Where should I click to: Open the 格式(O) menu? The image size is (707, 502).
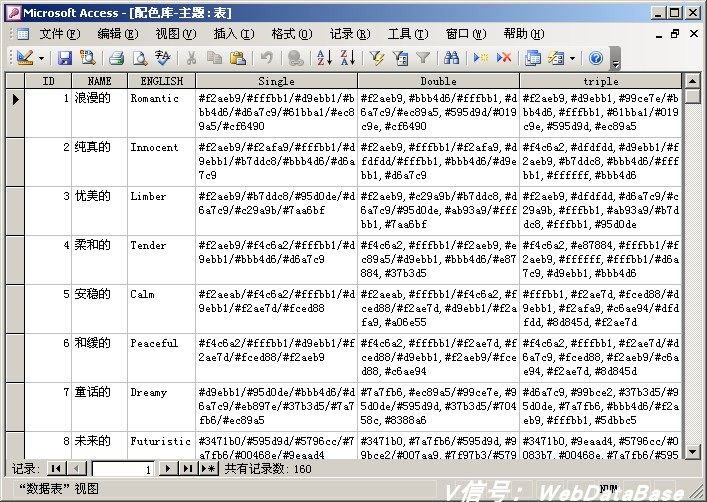pos(292,34)
